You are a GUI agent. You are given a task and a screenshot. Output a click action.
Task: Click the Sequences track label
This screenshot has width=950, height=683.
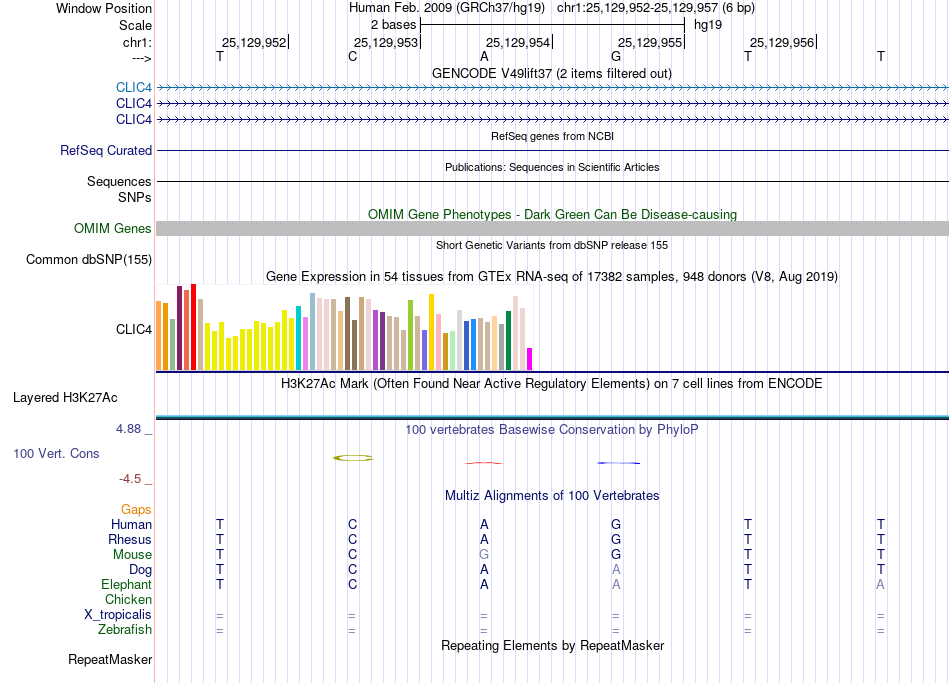(x=119, y=181)
